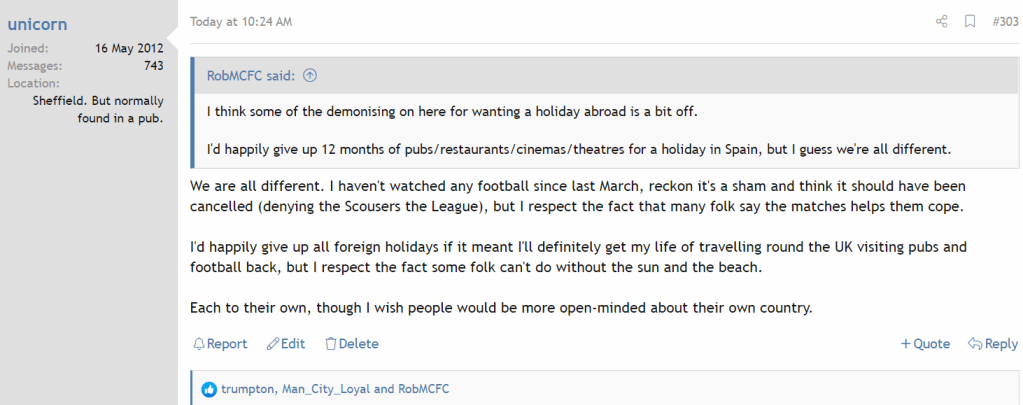1023x405 pixels.
Task: Click the blue thumbs-up like icon
Action: click(209, 389)
